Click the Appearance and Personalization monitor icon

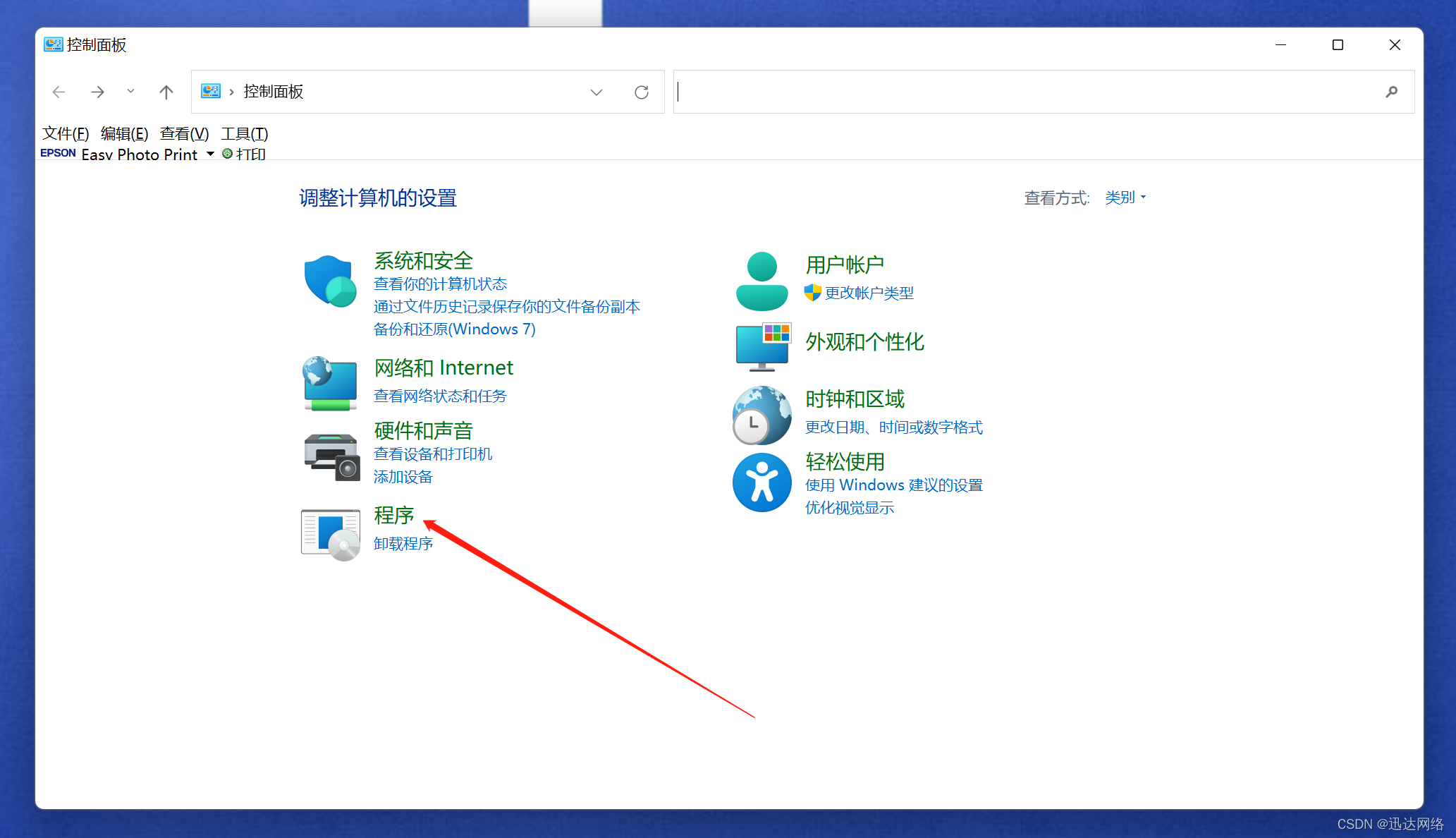(763, 346)
